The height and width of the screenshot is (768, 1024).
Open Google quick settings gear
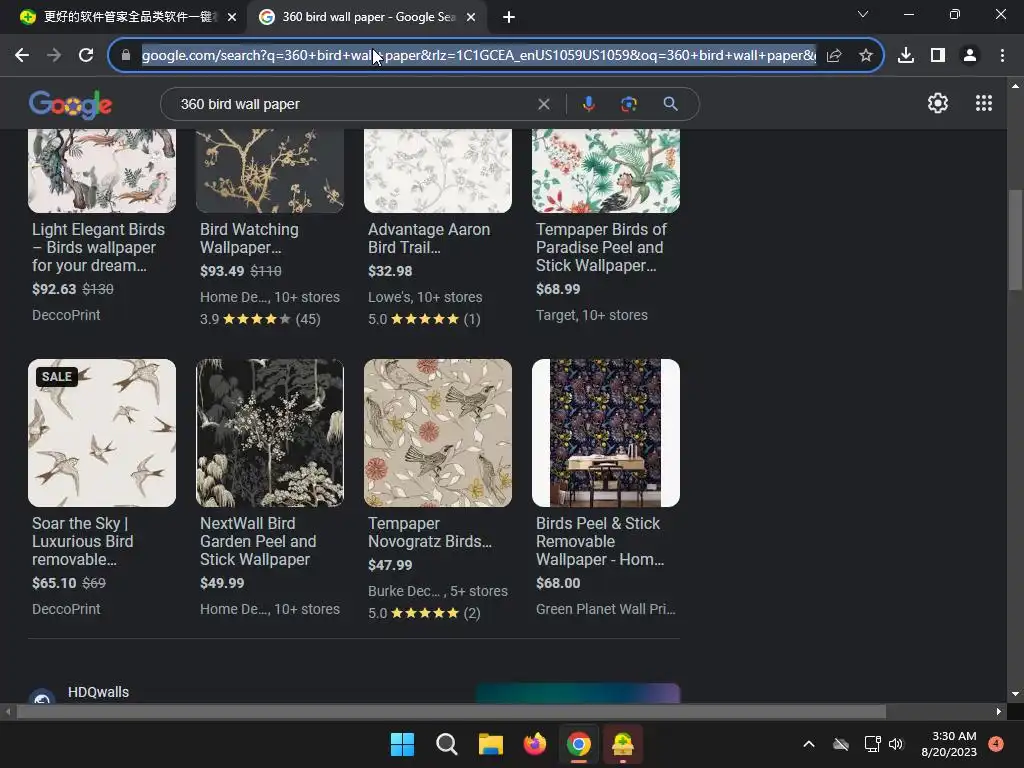pos(938,103)
